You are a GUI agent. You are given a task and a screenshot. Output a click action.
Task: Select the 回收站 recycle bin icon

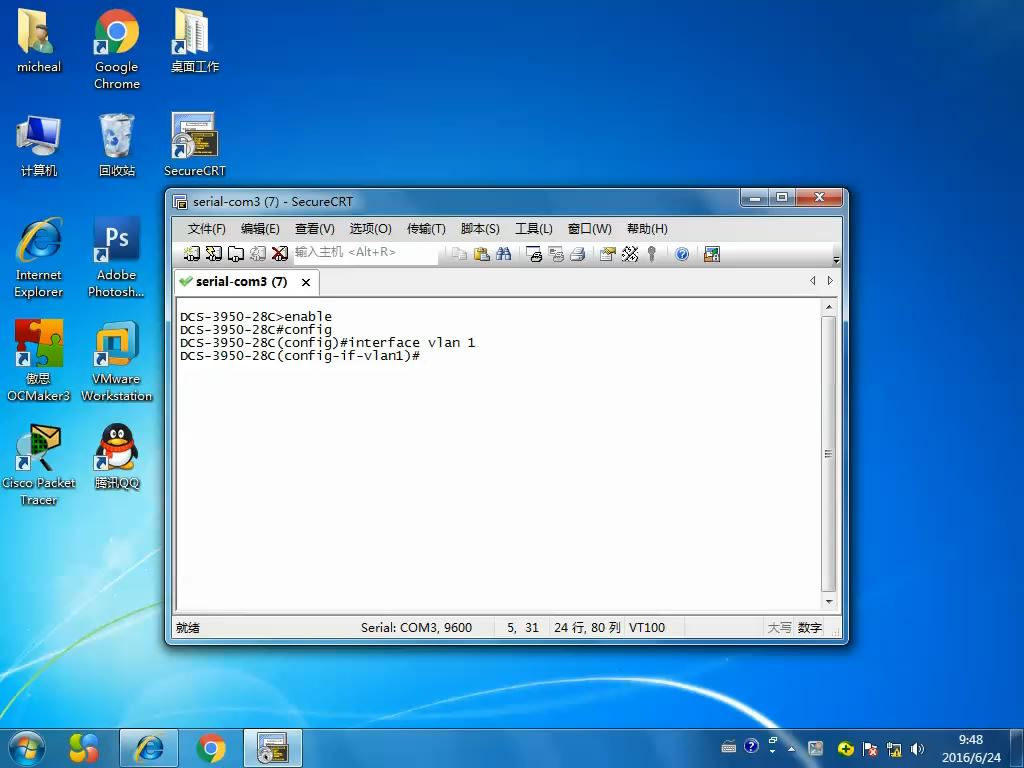click(116, 145)
